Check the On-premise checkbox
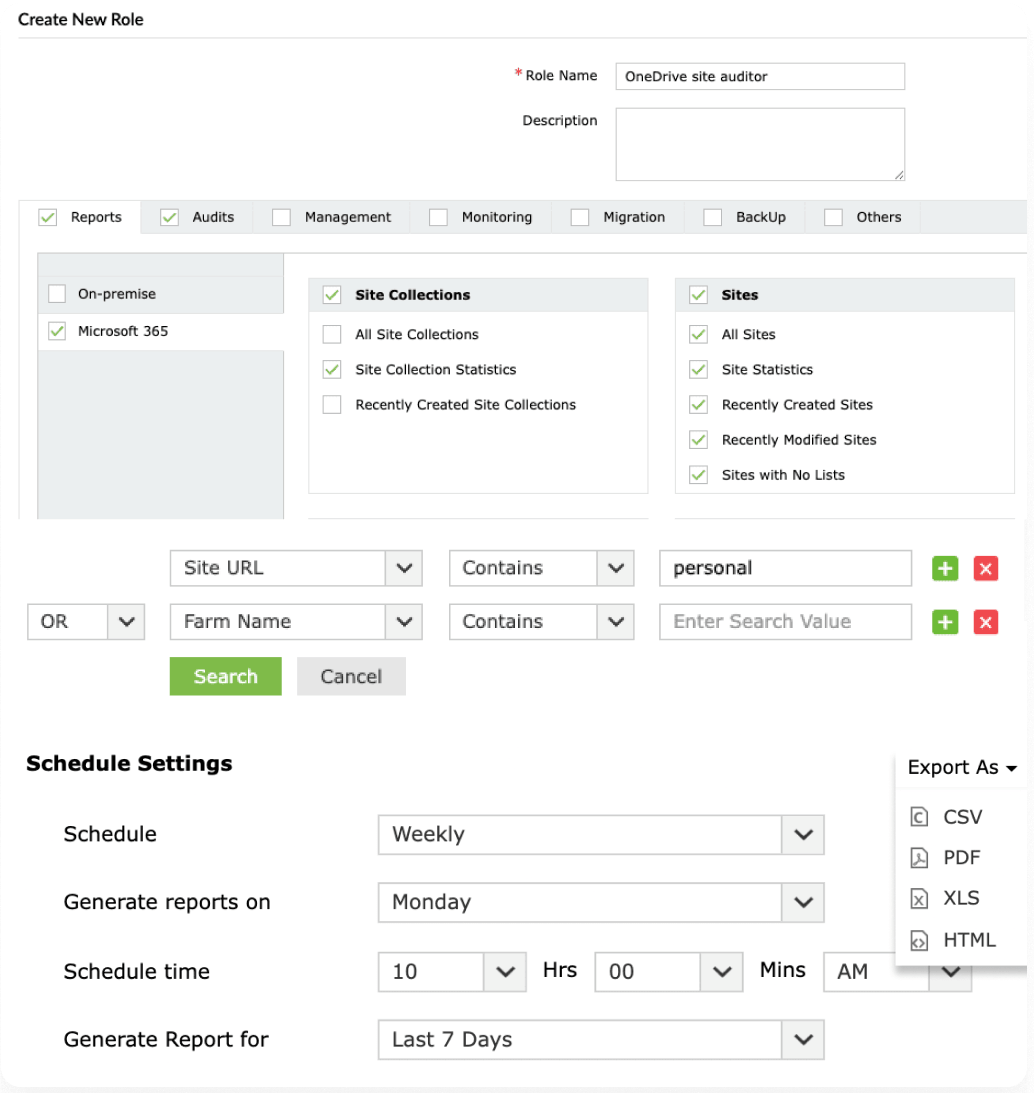Image resolution: width=1034 pixels, height=1093 pixels. 57,293
